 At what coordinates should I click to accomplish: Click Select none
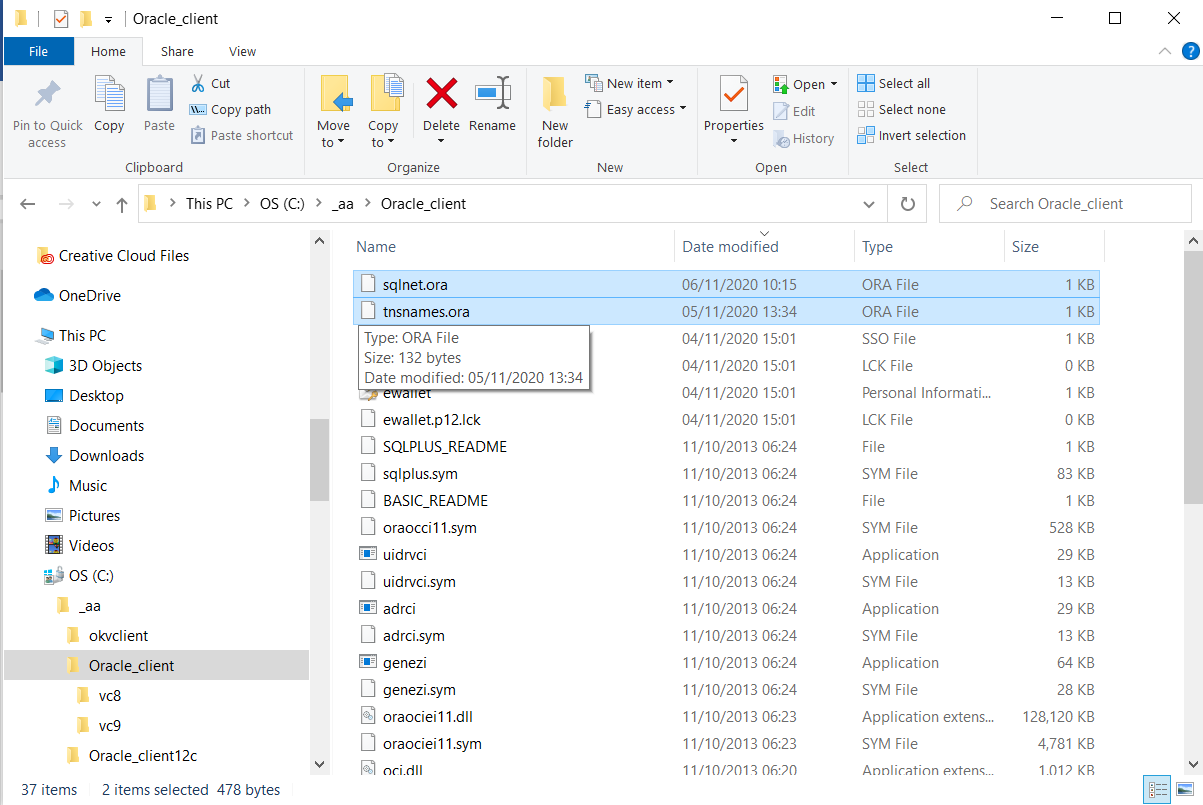click(902, 110)
